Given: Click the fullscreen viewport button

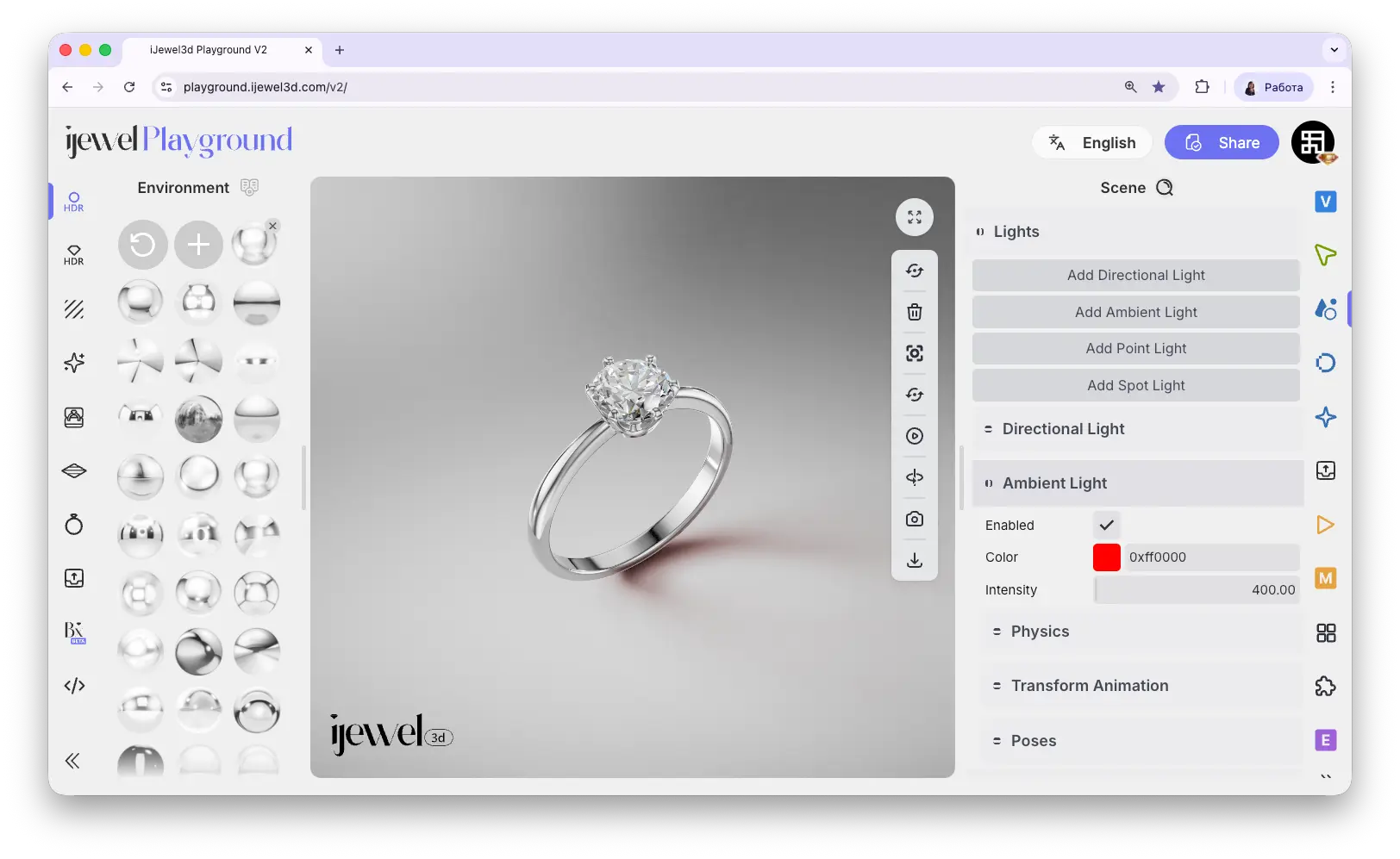Looking at the screenshot, I should pyautogui.click(x=915, y=217).
